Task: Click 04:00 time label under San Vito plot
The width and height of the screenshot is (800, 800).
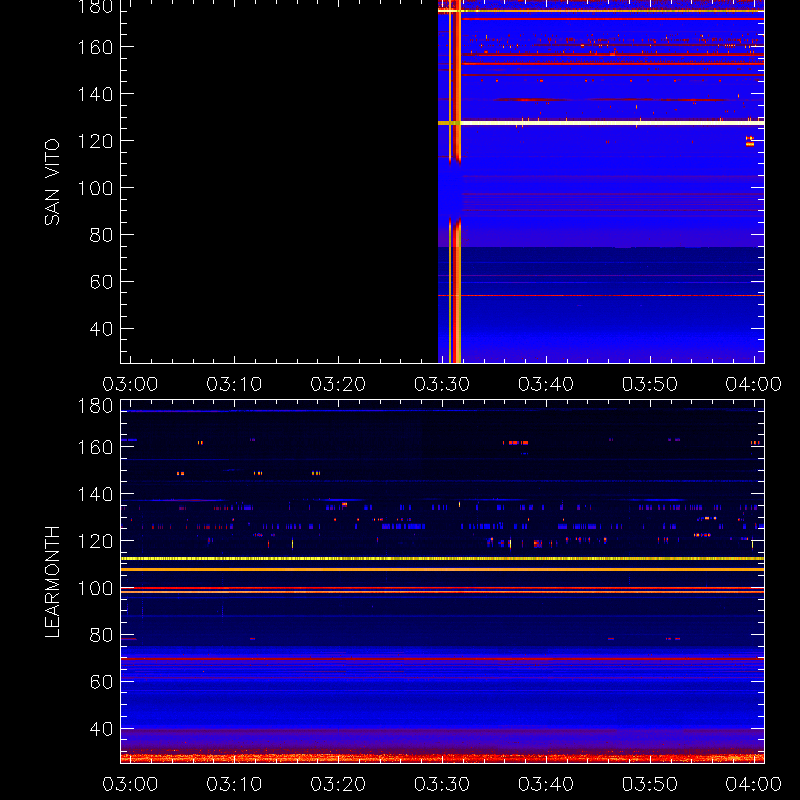Action: point(754,384)
